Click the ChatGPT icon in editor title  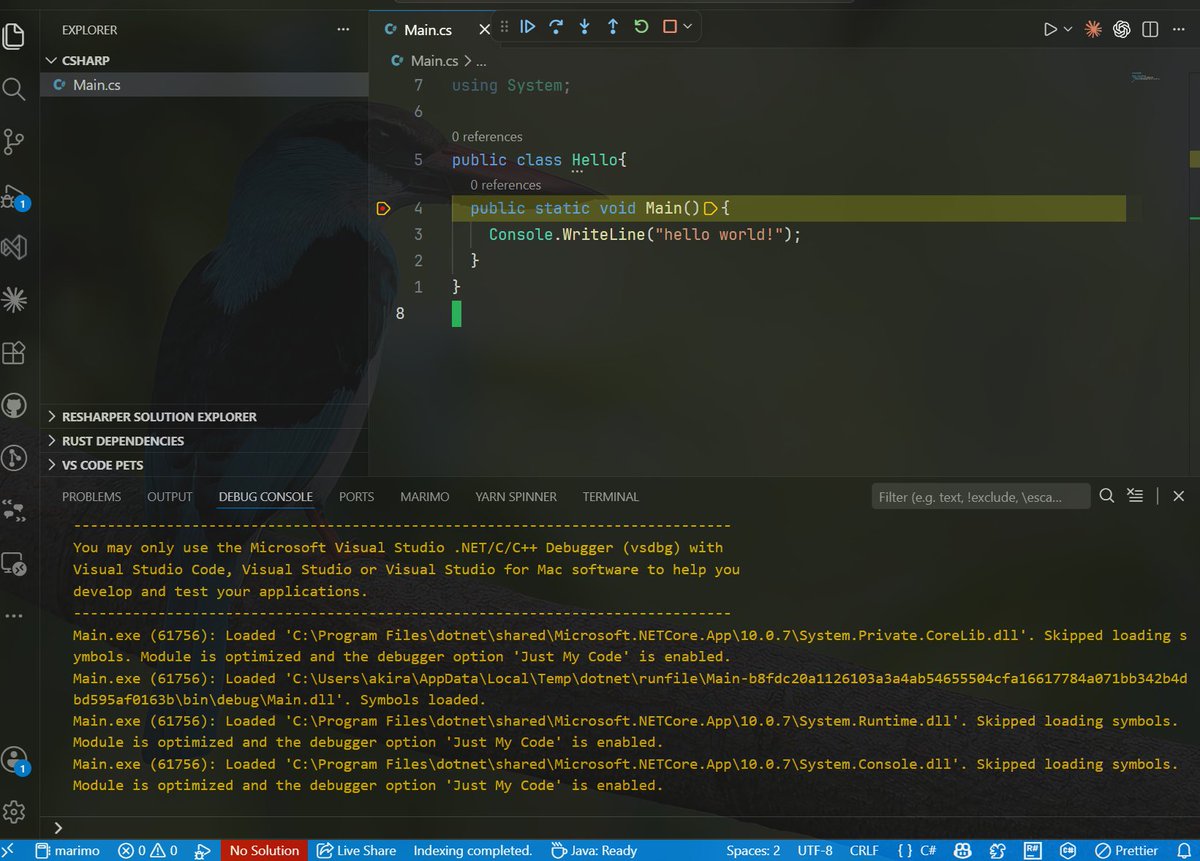coord(1122,30)
